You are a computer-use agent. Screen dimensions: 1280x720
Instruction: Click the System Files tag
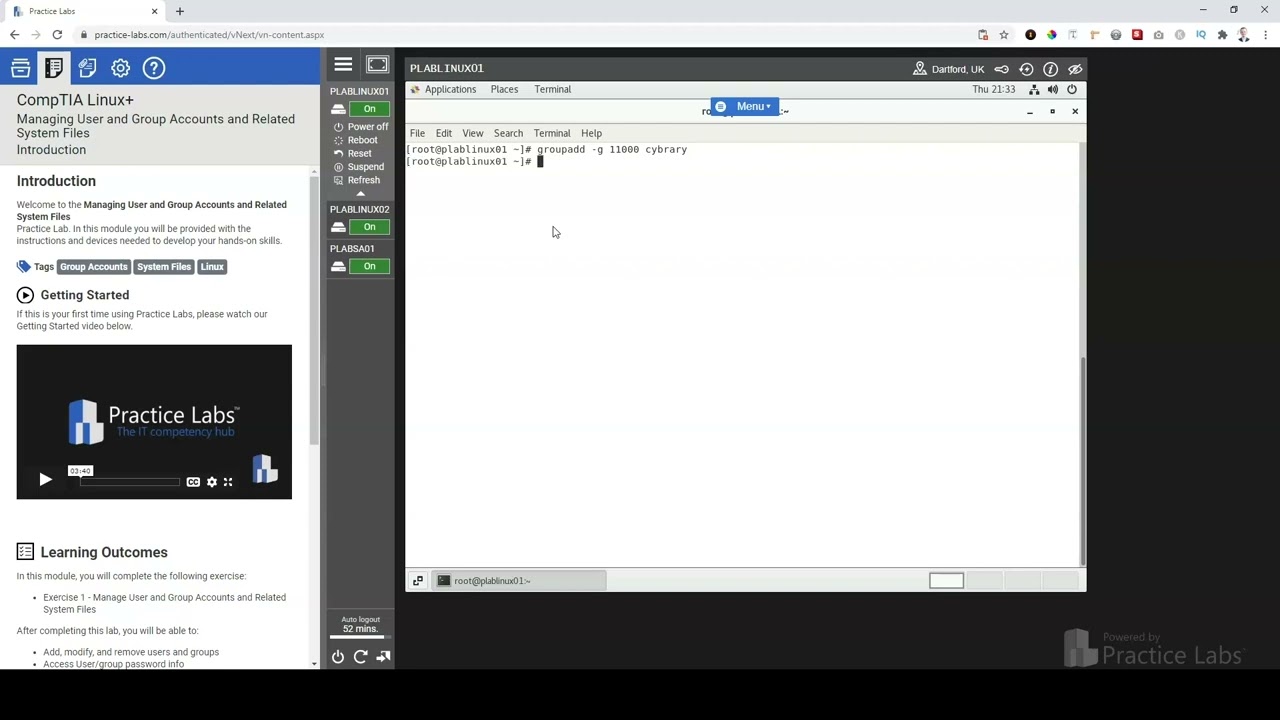(x=164, y=267)
